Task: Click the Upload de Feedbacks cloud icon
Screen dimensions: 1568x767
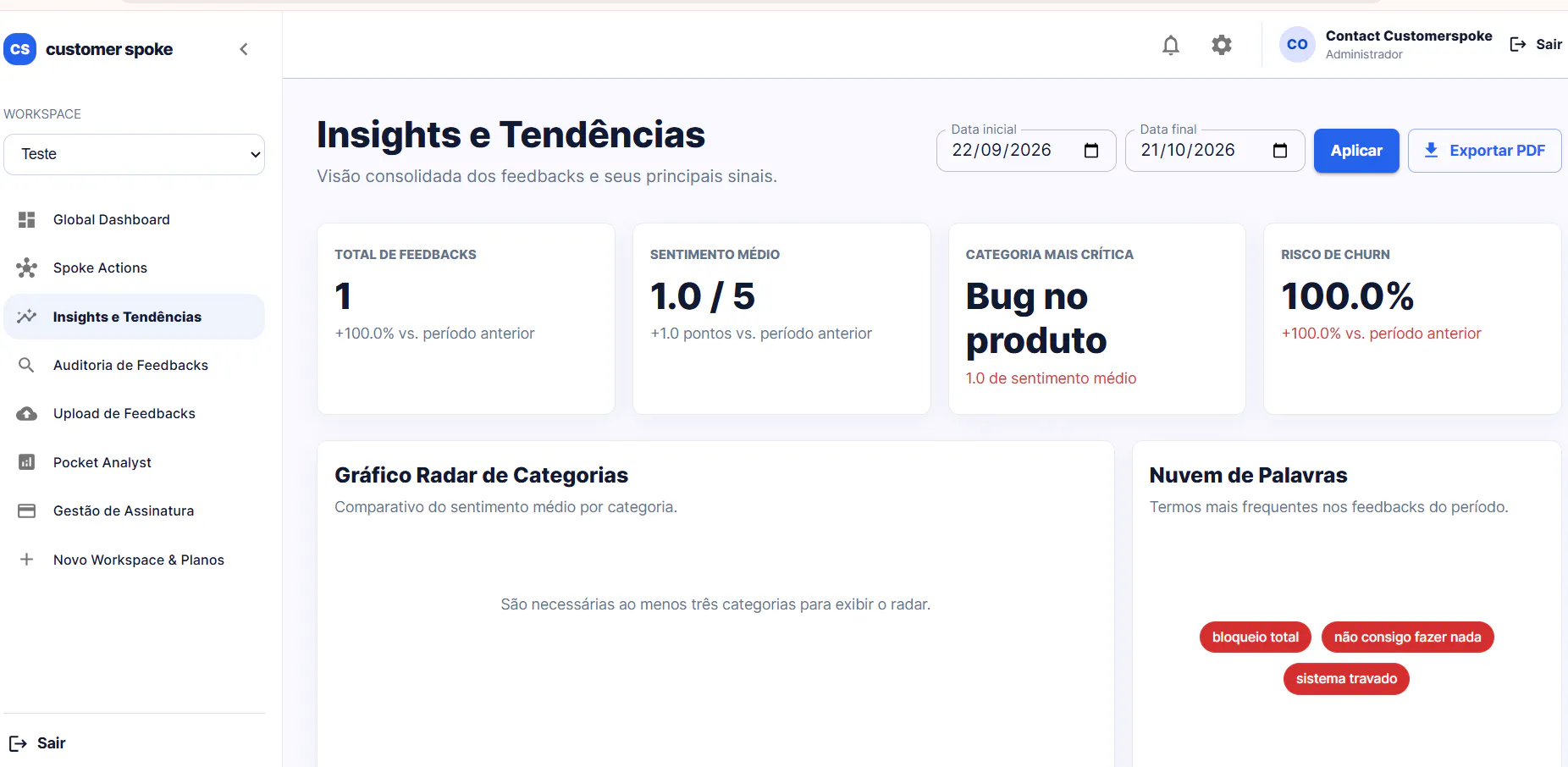Action: [27, 413]
